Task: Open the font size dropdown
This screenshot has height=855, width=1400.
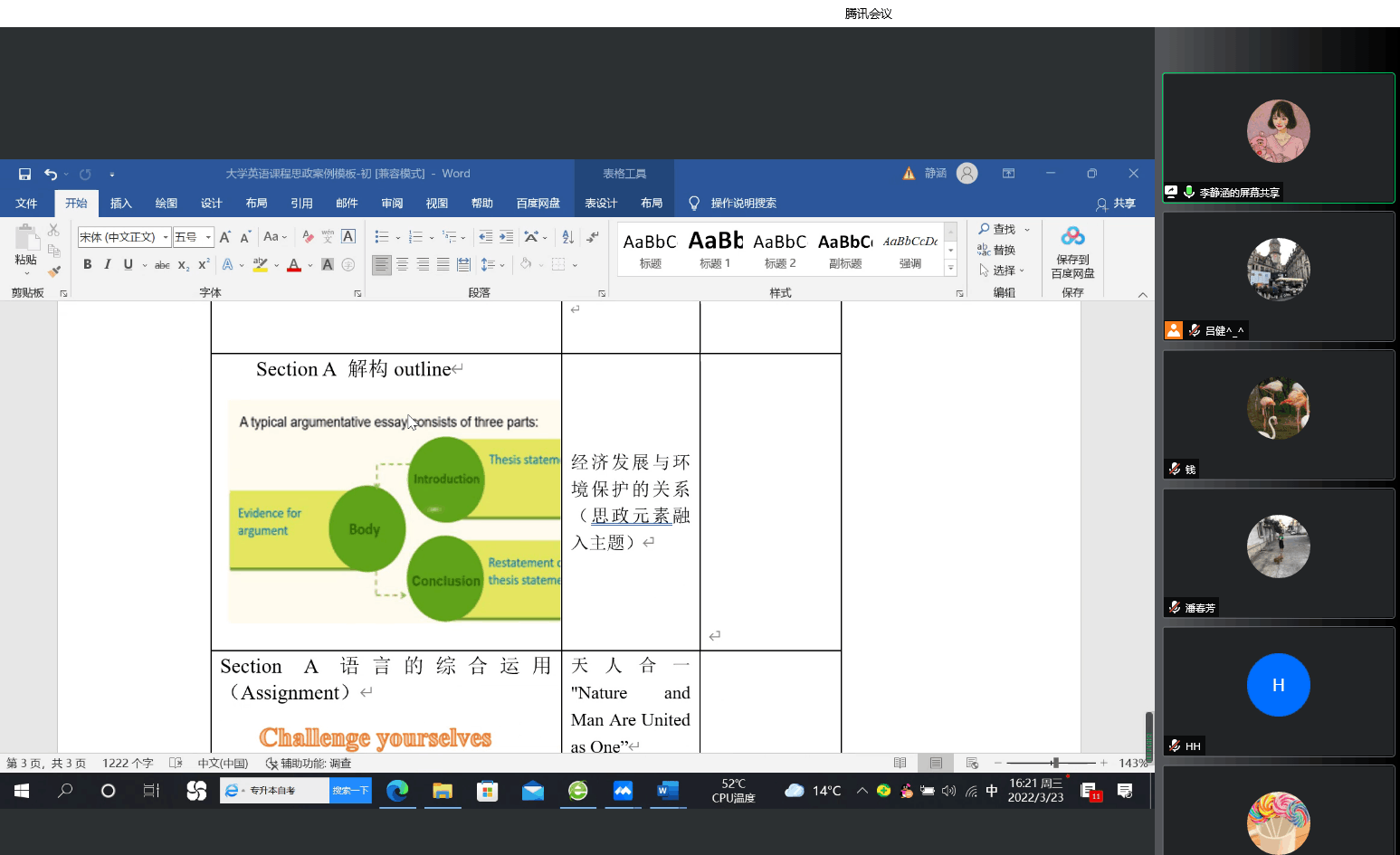Action: coord(208,237)
